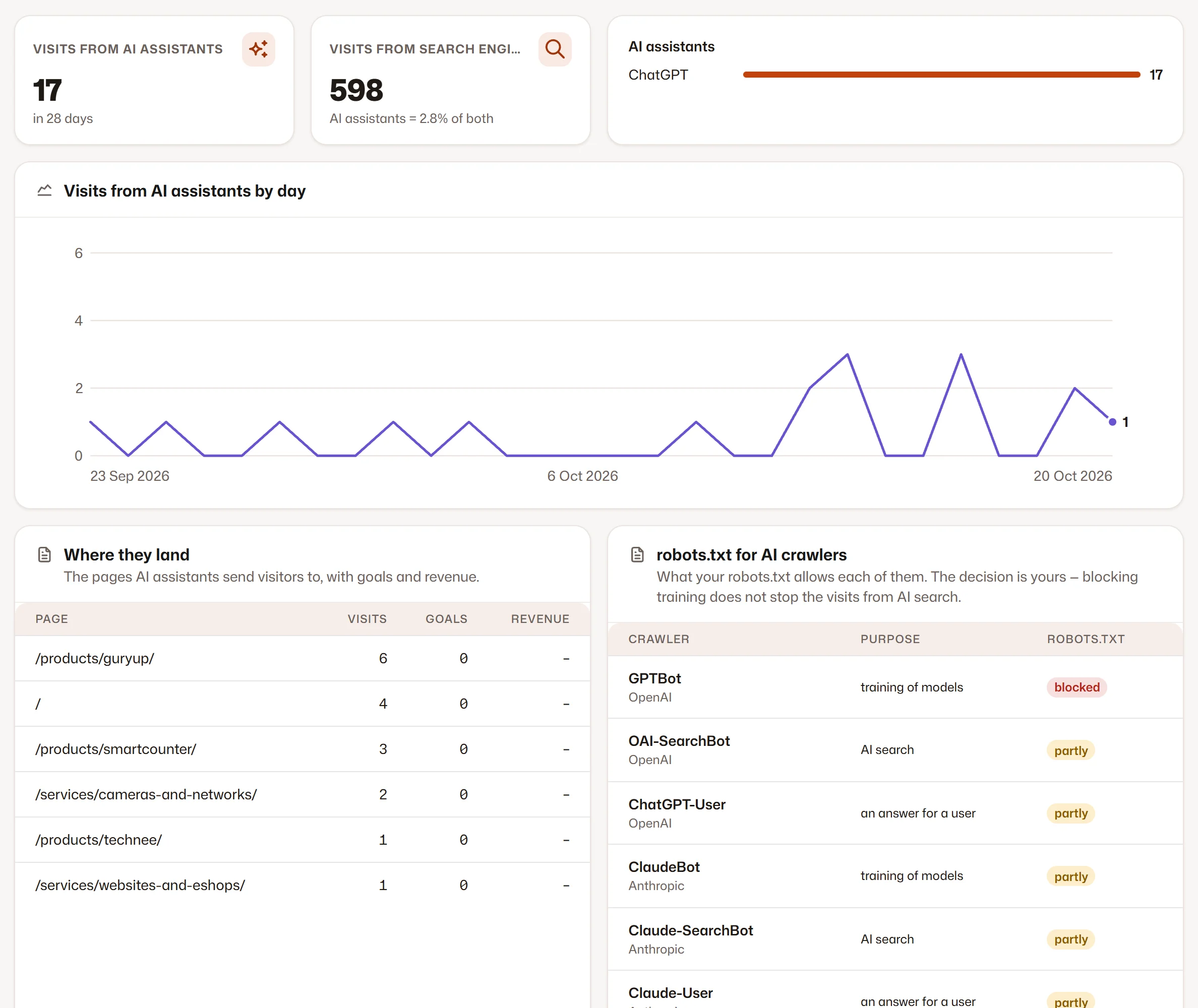Click the 'partly' badge for ChatGPT-User
This screenshot has height=1008, width=1198.
(1070, 813)
